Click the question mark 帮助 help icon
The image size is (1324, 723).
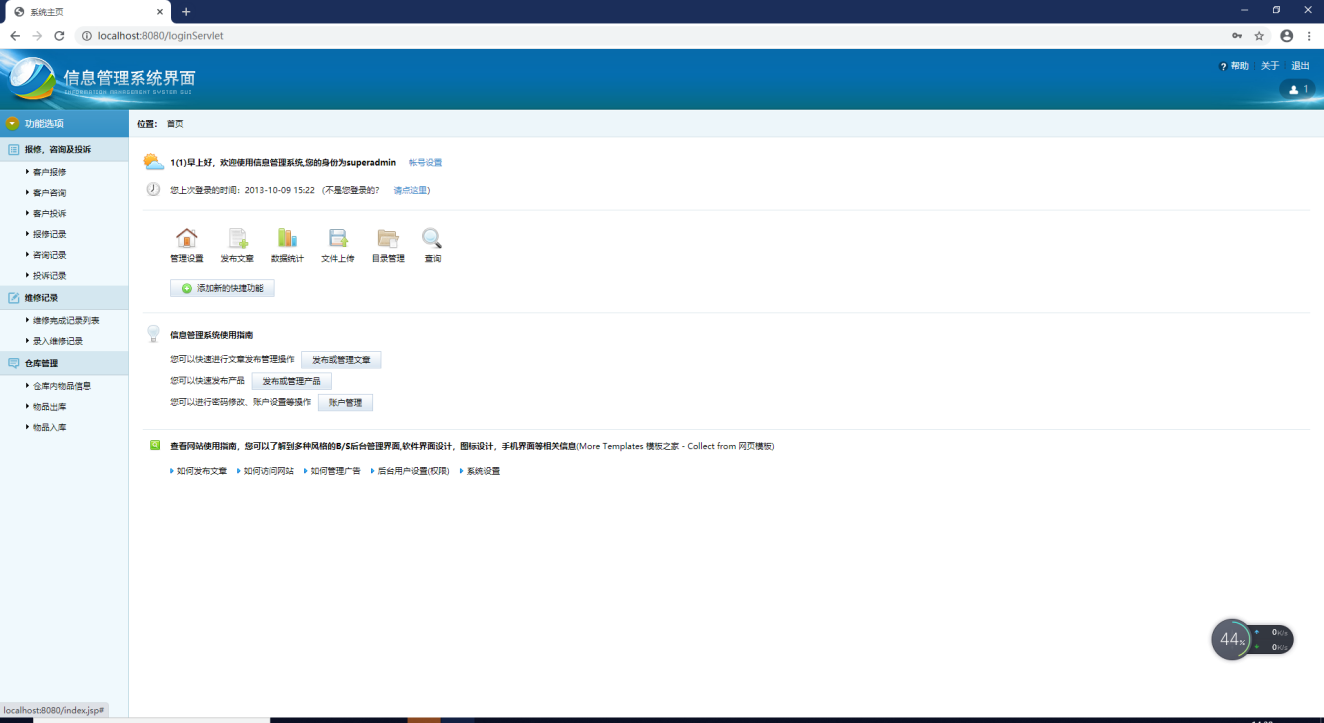tap(1223, 66)
